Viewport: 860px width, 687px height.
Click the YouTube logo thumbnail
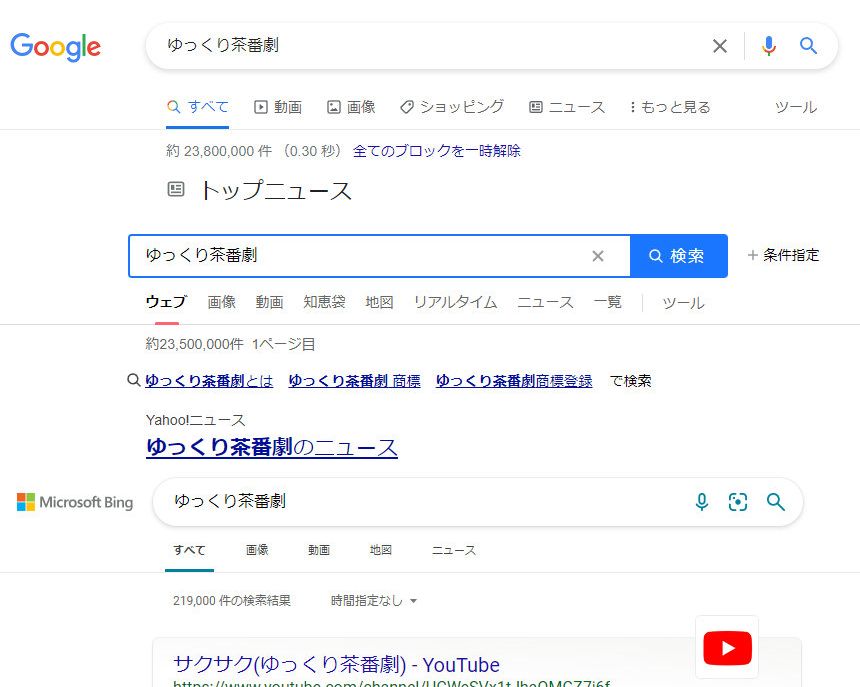[727, 648]
